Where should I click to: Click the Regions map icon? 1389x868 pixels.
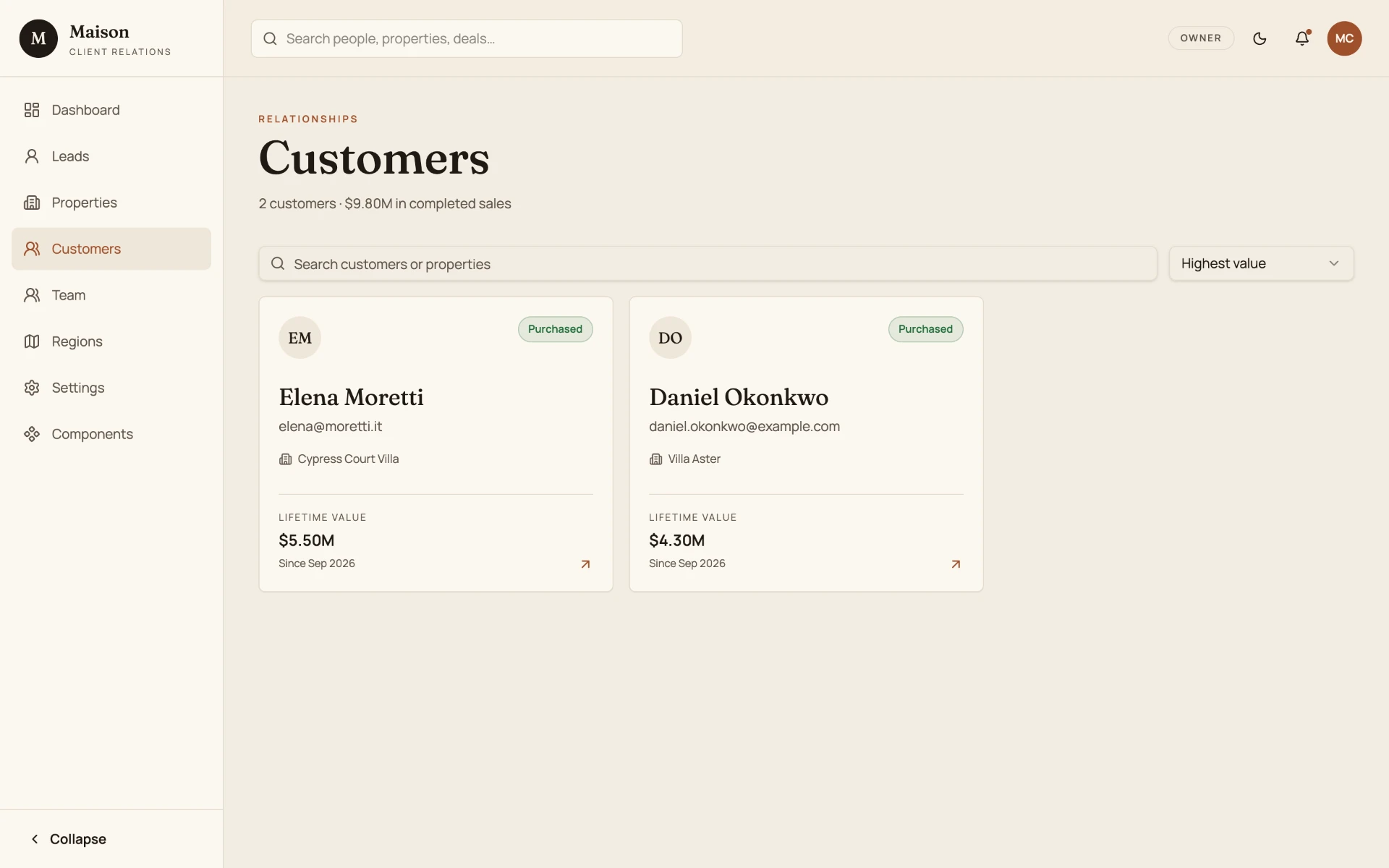(x=32, y=341)
